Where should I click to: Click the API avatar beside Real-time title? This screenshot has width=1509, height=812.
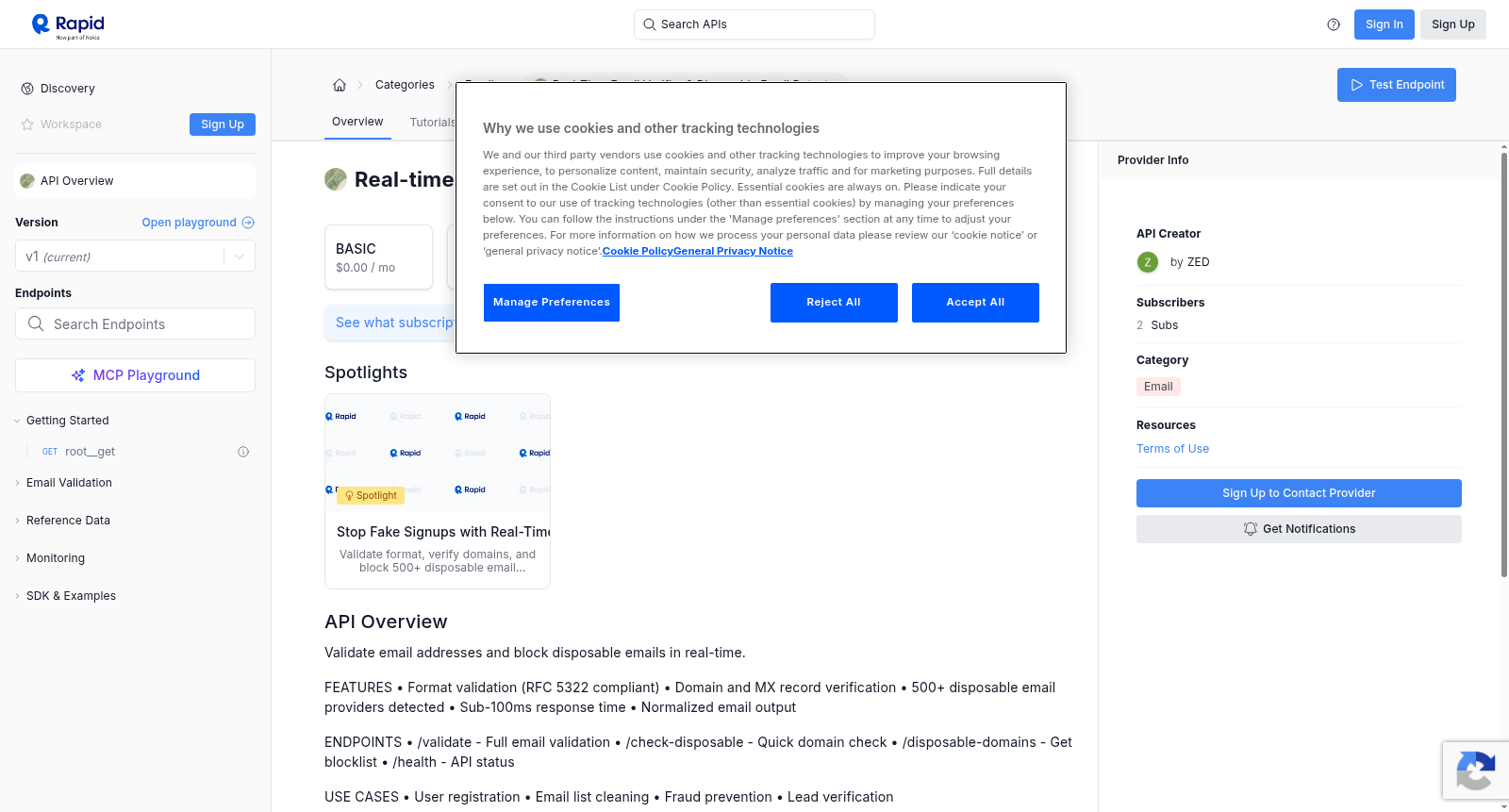(x=336, y=179)
